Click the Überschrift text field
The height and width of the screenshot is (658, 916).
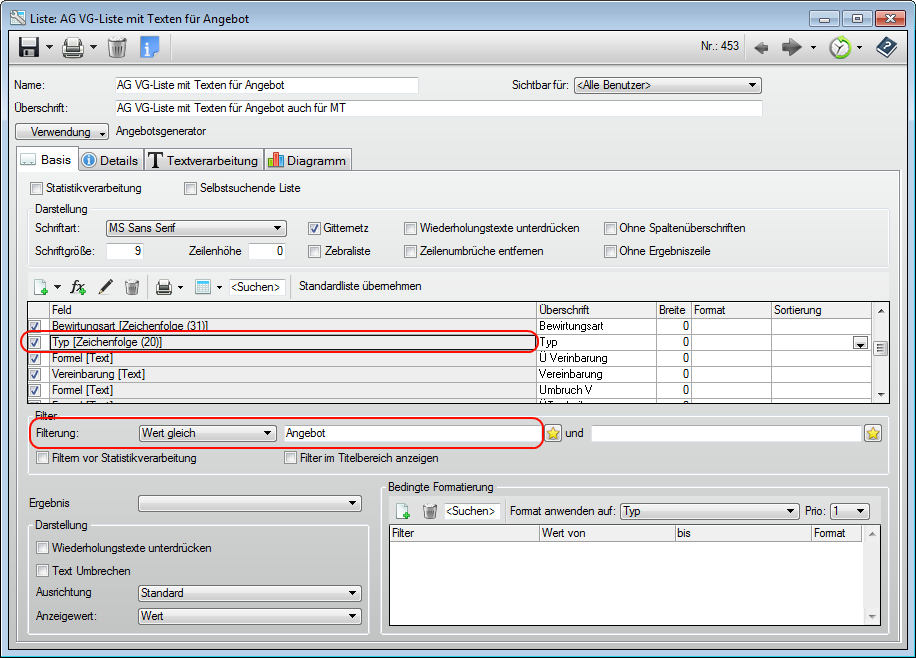click(438, 108)
